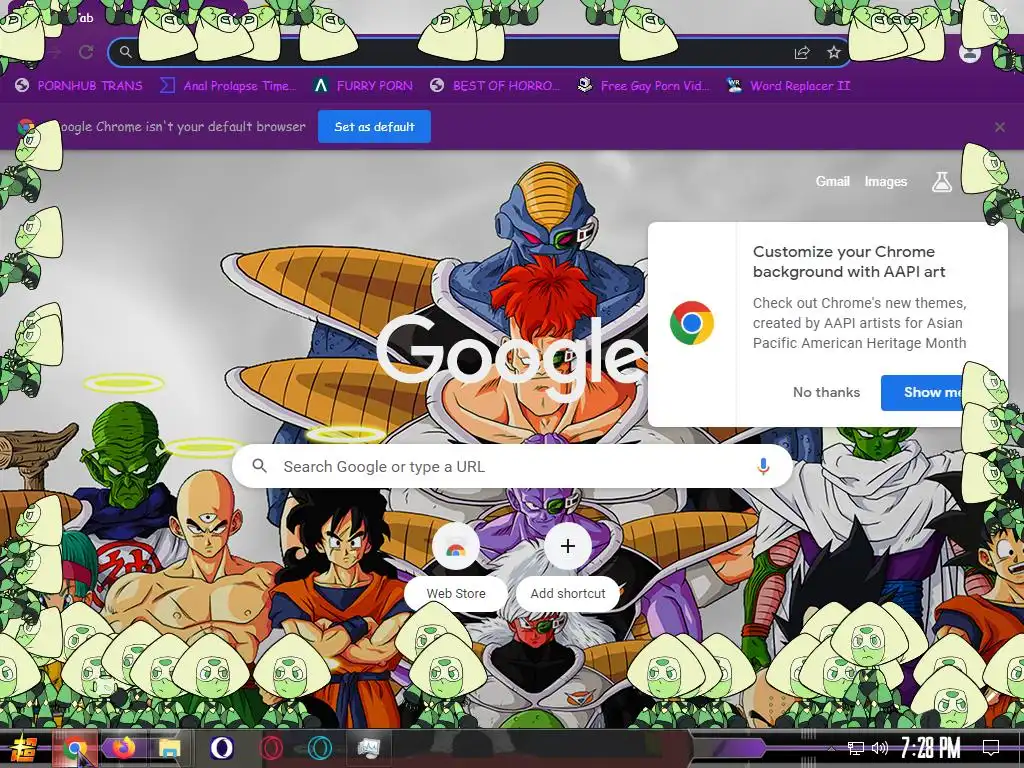Decline the theme promo with No thanks
Viewport: 1024px width, 768px height.
[826, 392]
